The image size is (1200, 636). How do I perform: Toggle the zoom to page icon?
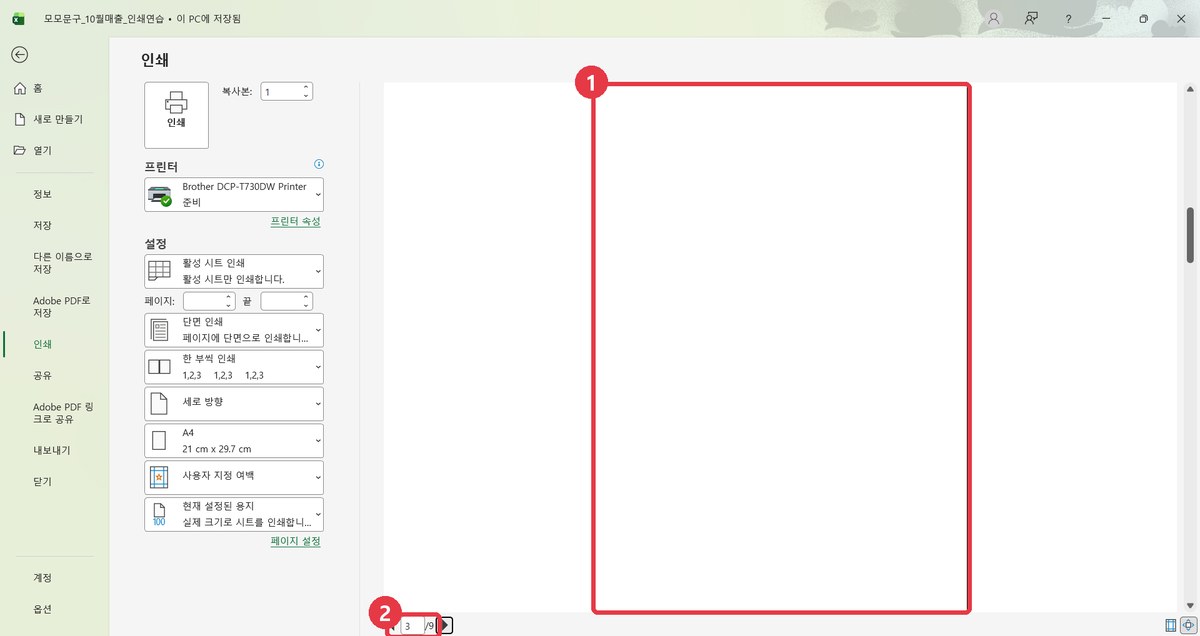[x=1189, y=625]
